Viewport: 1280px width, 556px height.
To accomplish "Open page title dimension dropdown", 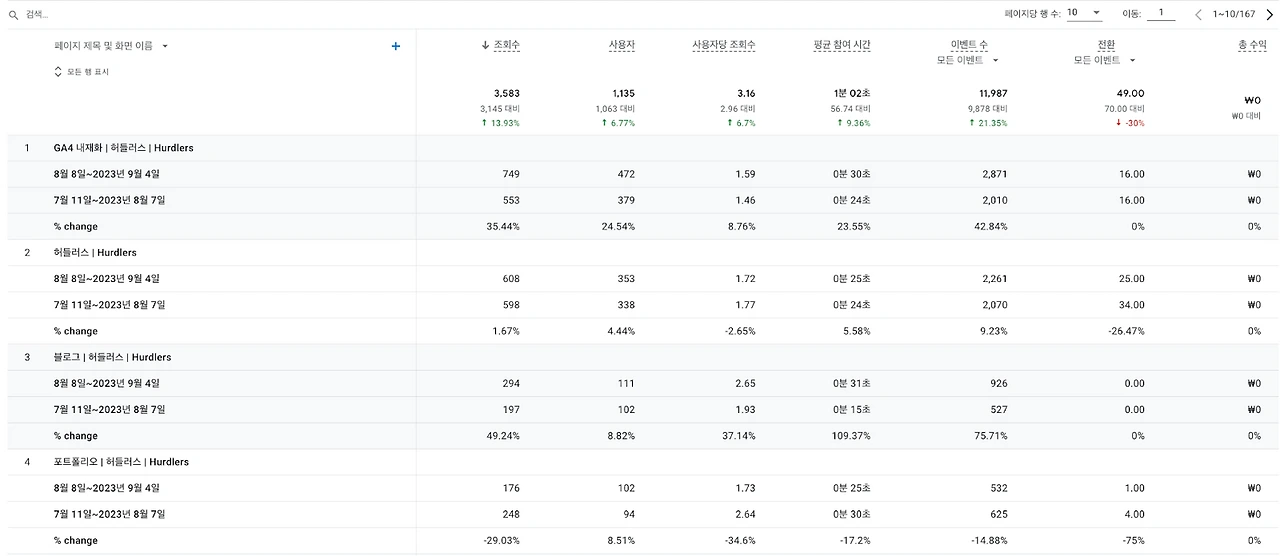I will tap(111, 46).
